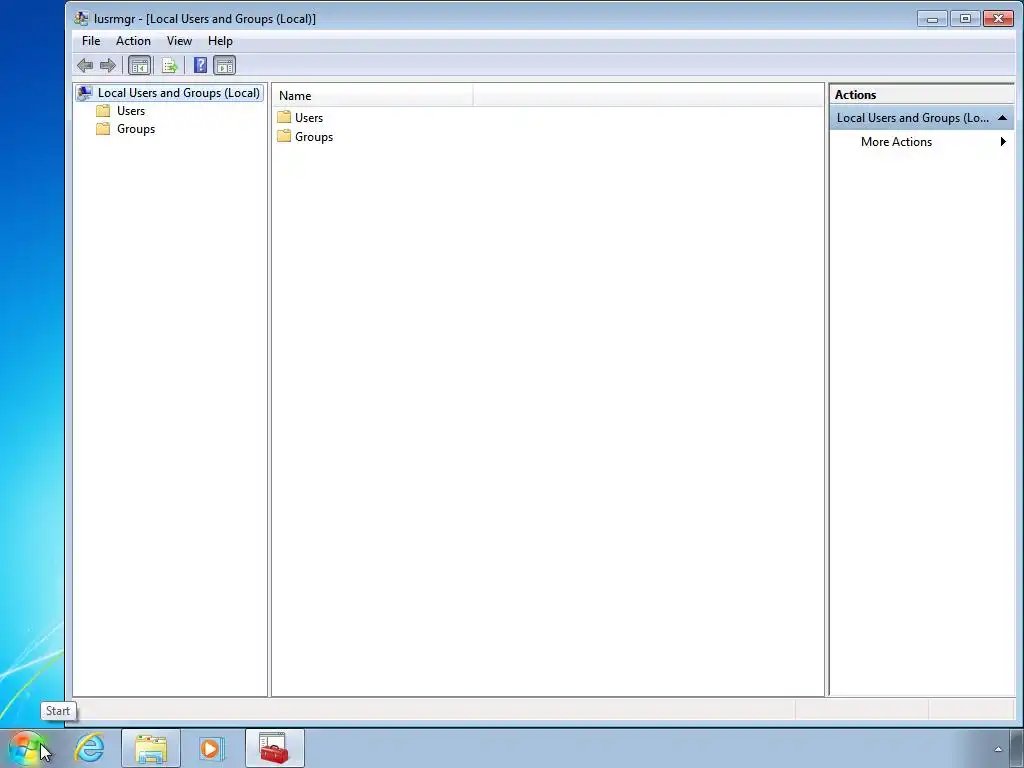Maximize the lusrmgr window
Screen dimensions: 1024x768
click(x=965, y=18)
